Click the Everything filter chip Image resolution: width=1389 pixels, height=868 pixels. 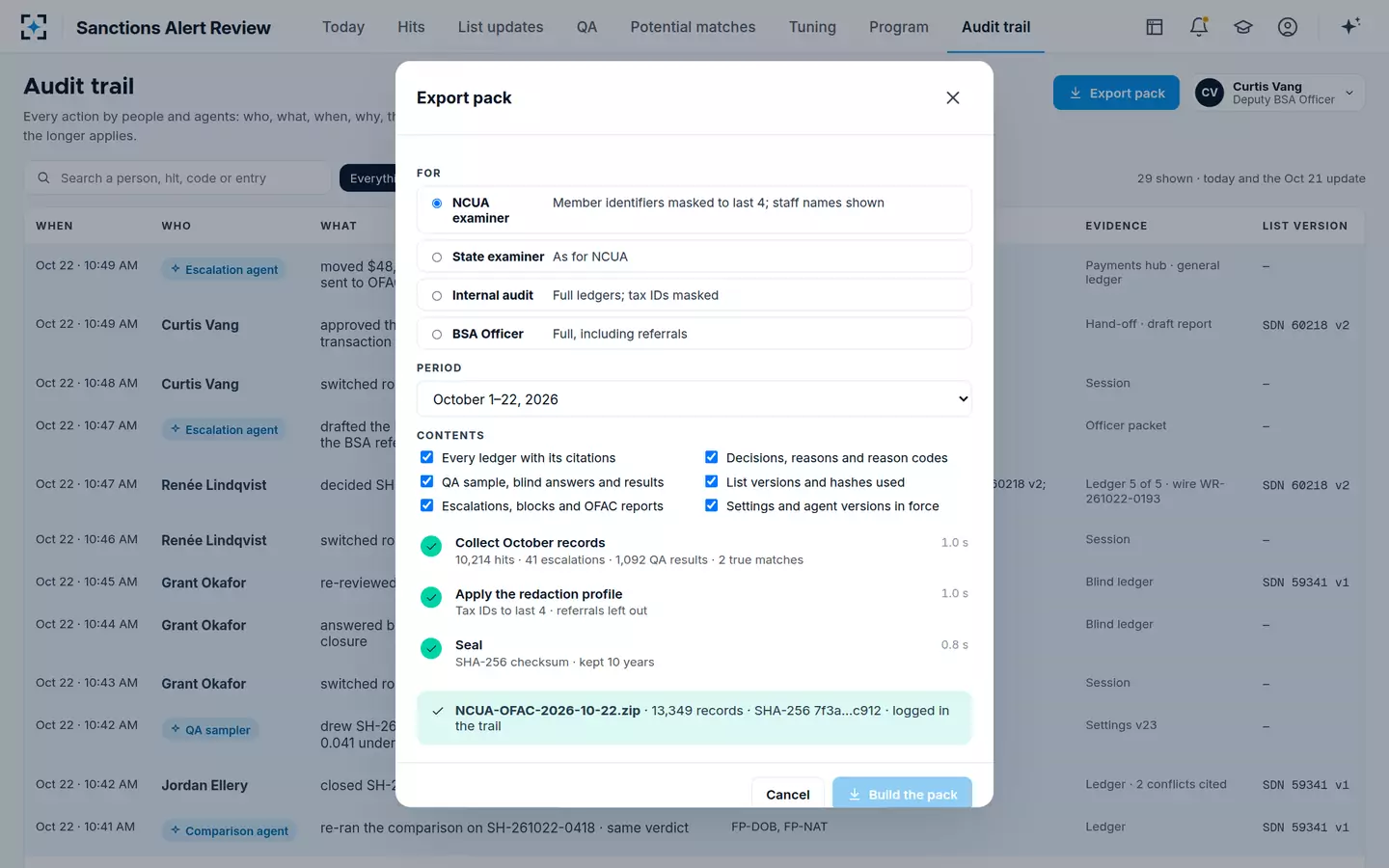click(368, 178)
